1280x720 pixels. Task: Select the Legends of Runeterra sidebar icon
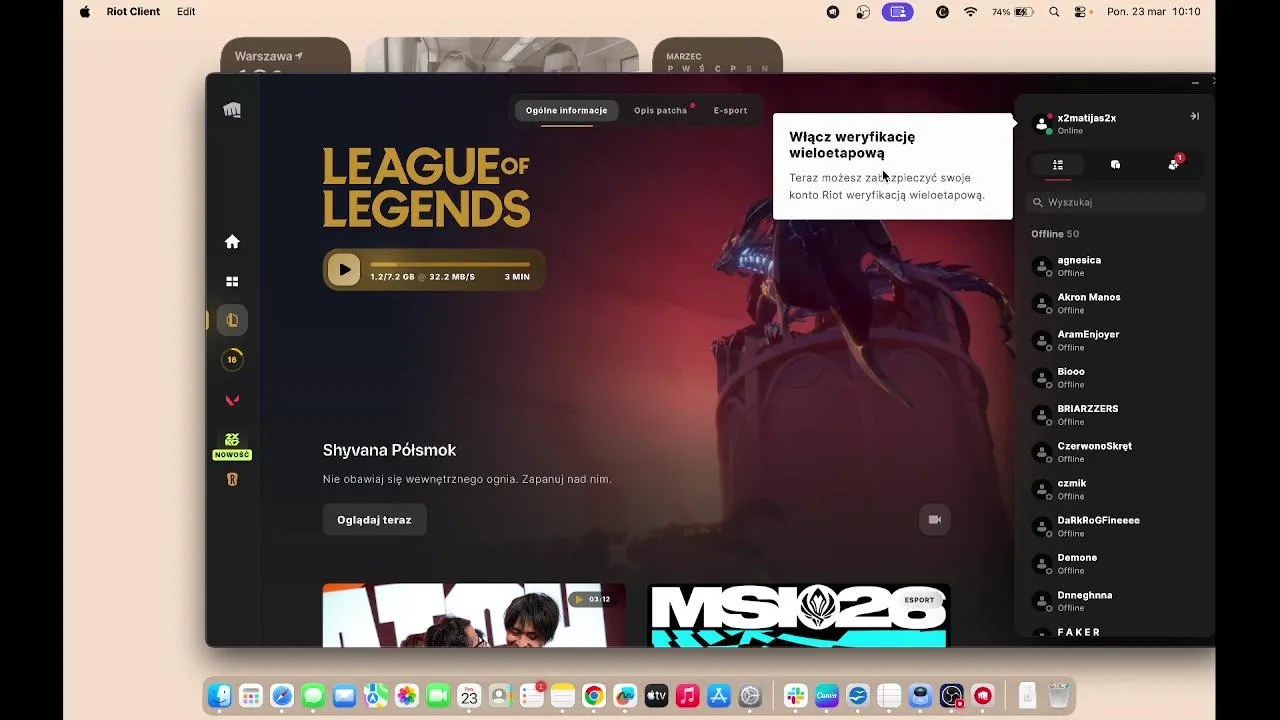coord(232,480)
